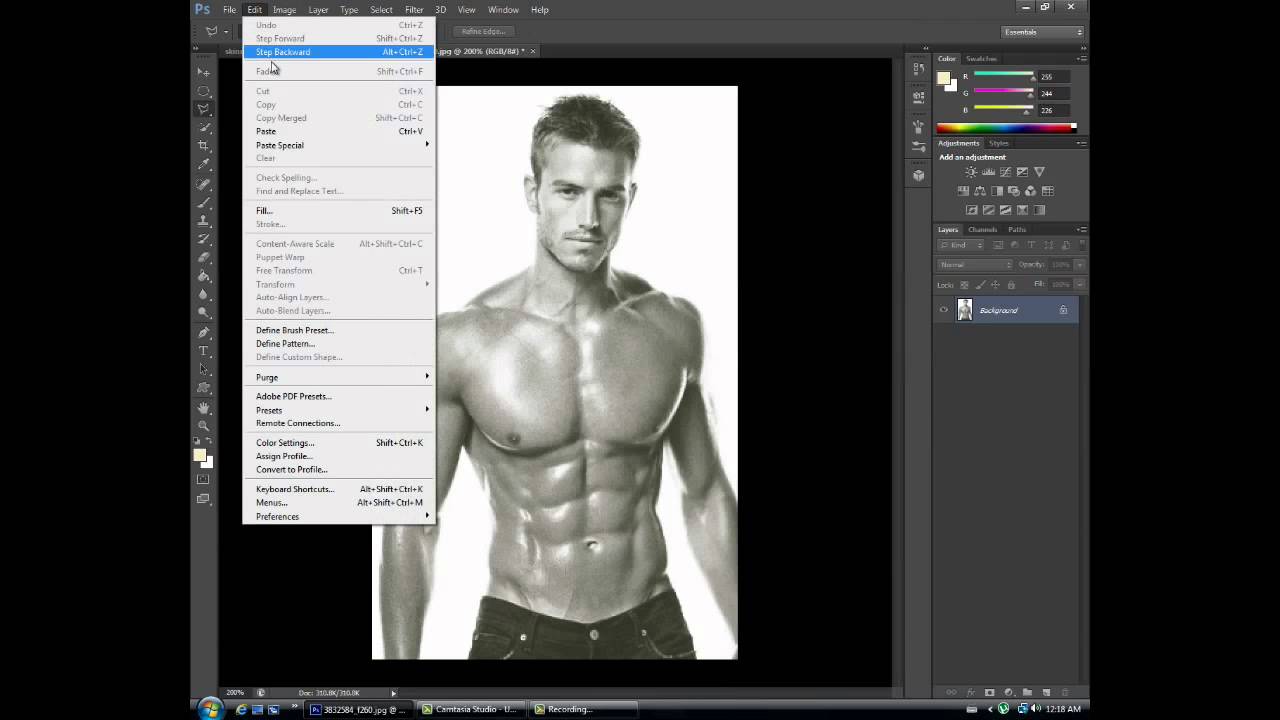This screenshot has width=1280, height=720.
Task: Select the Crop tool
Action: tap(204, 146)
